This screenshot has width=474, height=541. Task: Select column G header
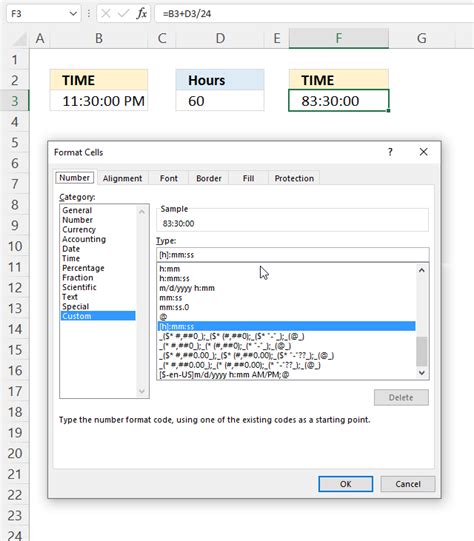coord(422,38)
